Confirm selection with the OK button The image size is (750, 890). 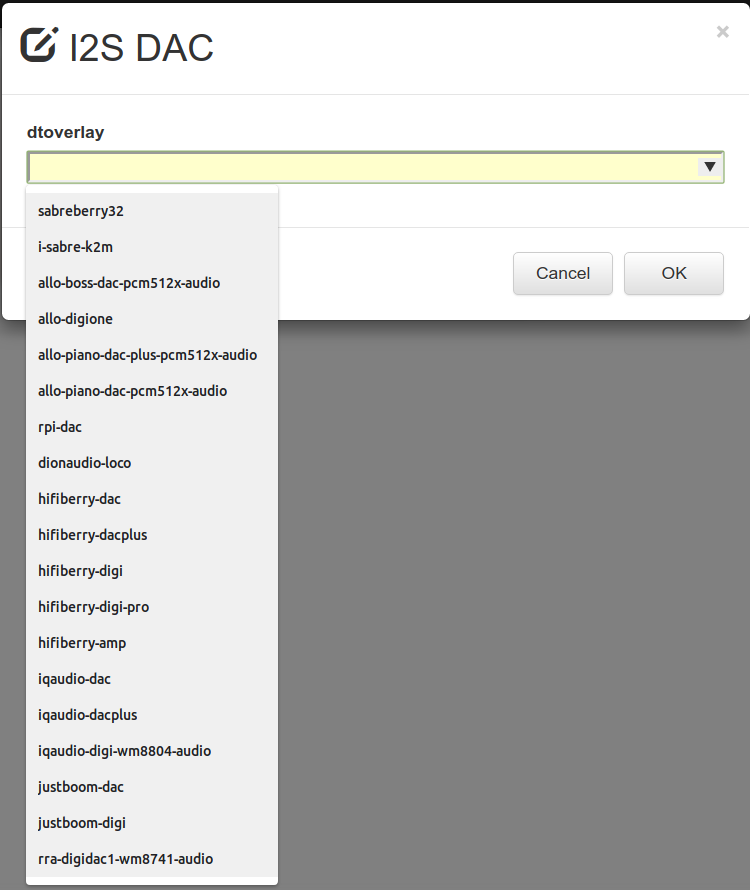(x=674, y=274)
